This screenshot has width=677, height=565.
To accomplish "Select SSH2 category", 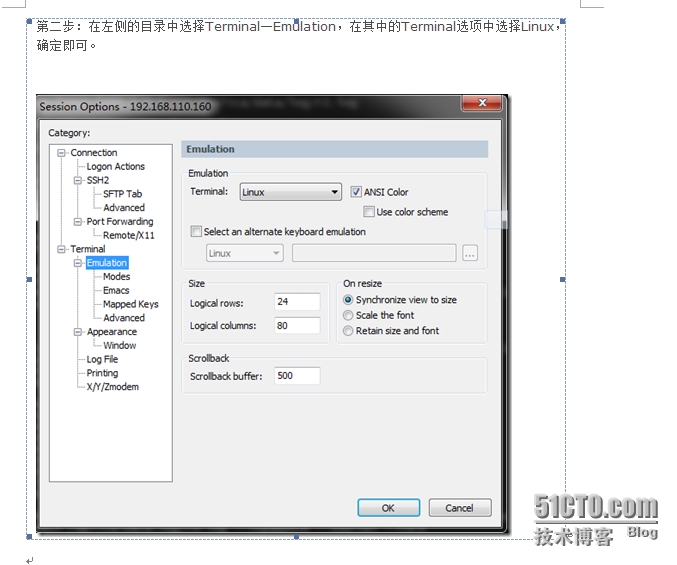I will (98, 180).
